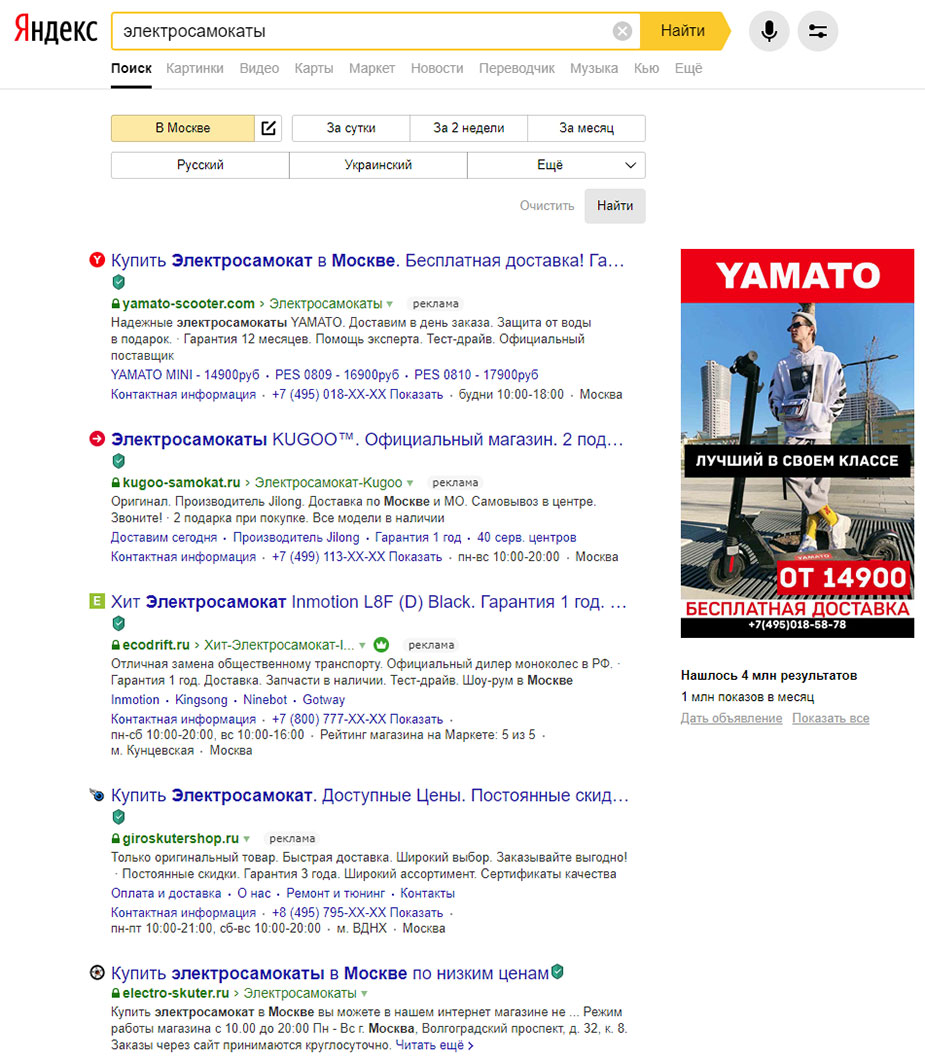This screenshot has height=1059, width=925.
Task: Click lock icon before kugoo-samokat.ru
Action: point(115,483)
